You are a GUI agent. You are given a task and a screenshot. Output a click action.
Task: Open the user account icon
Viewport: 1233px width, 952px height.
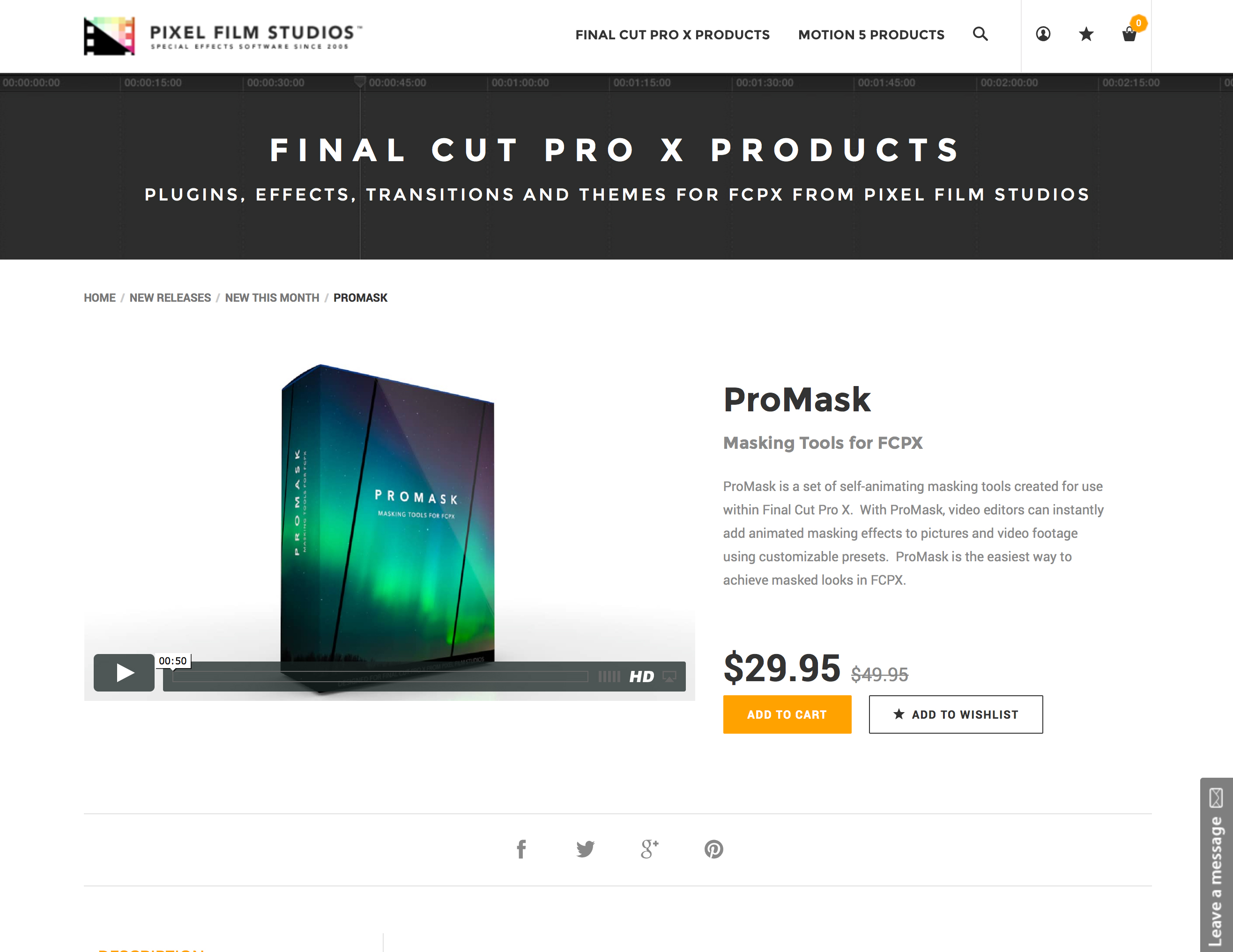click(x=1043, y=35)
